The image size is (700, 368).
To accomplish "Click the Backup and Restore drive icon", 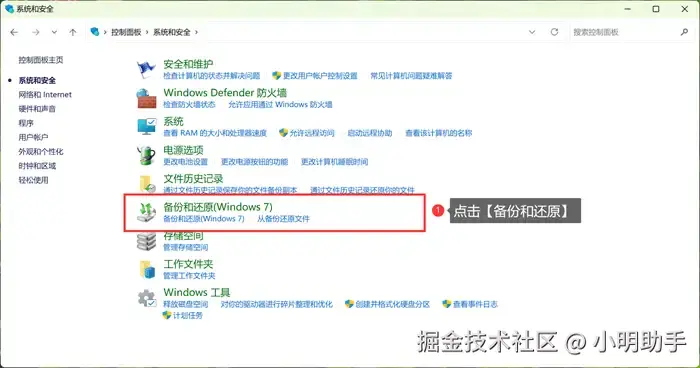I will (146, 212).
